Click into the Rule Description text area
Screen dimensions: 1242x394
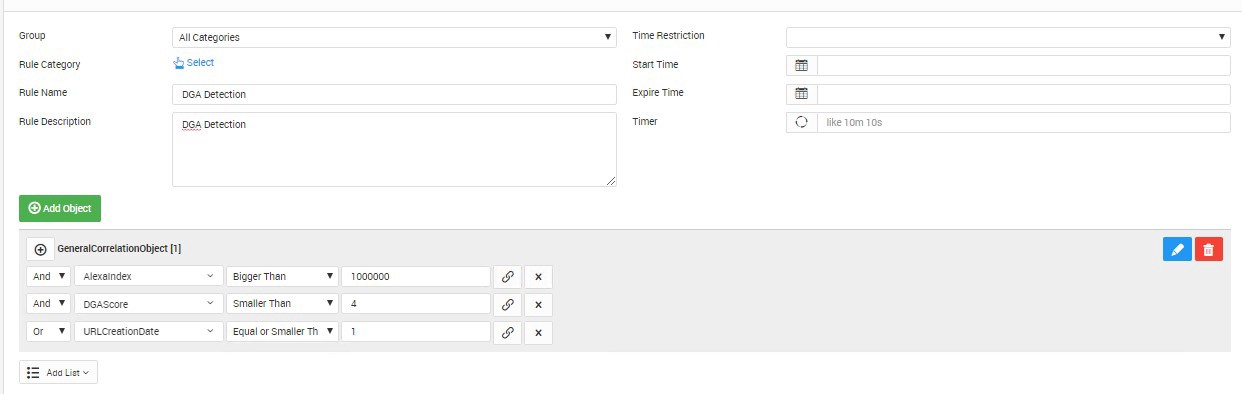point(394,149)
